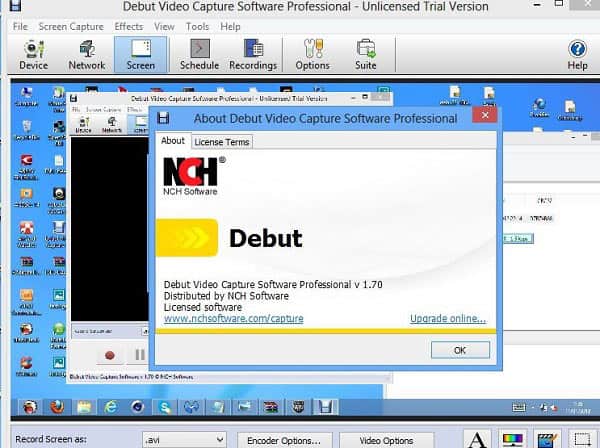Open the Help menu

click(x=230, y=26)
